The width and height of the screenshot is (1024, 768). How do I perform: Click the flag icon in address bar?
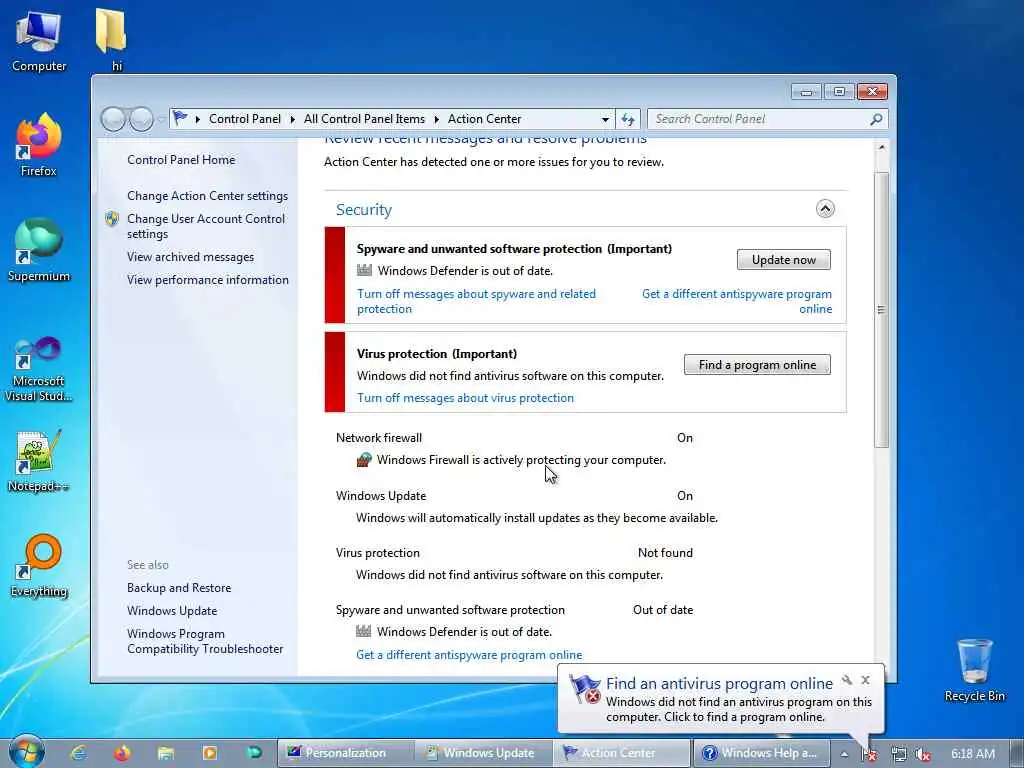click(x=180, y=118)
